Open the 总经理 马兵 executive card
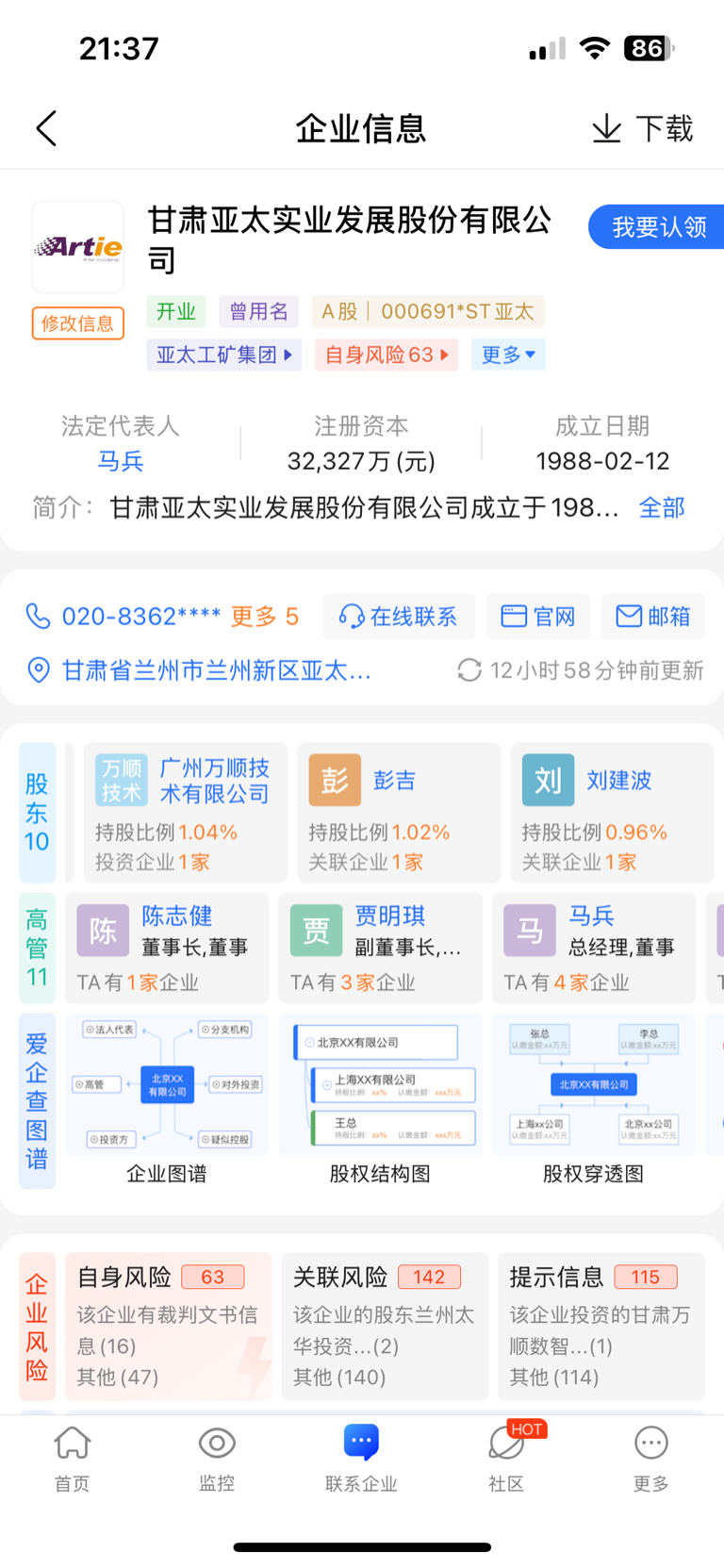 click(x=594, y=948)
